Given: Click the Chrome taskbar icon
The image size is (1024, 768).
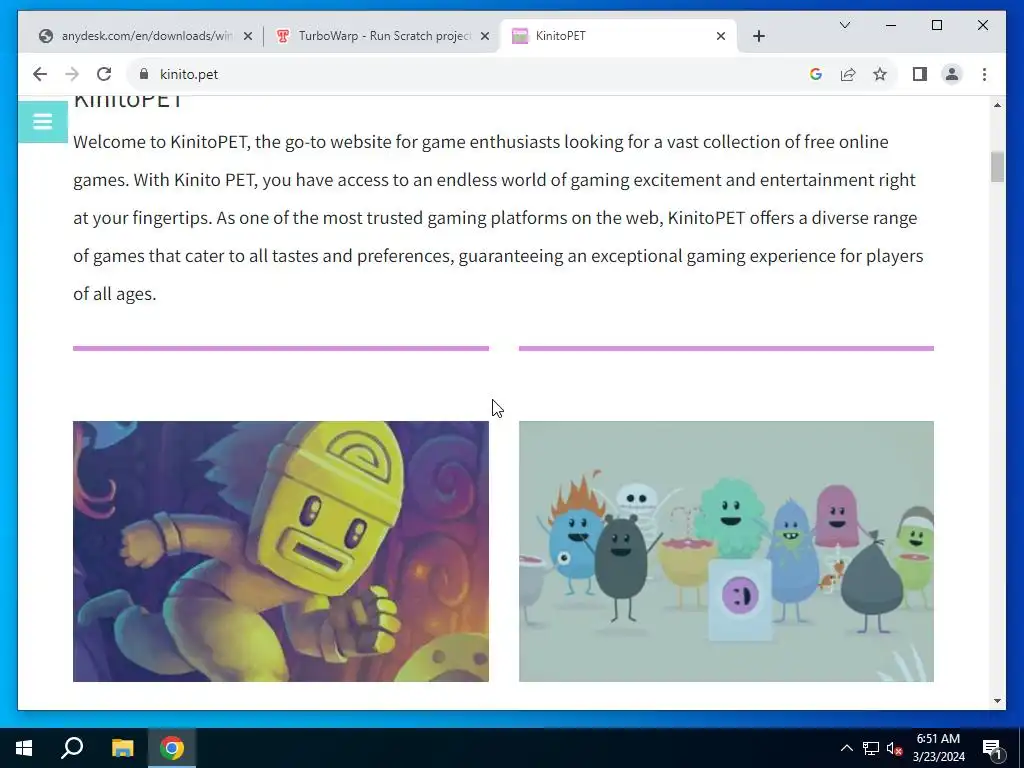Looking at the screenshot, I should (x=172, y=748).
